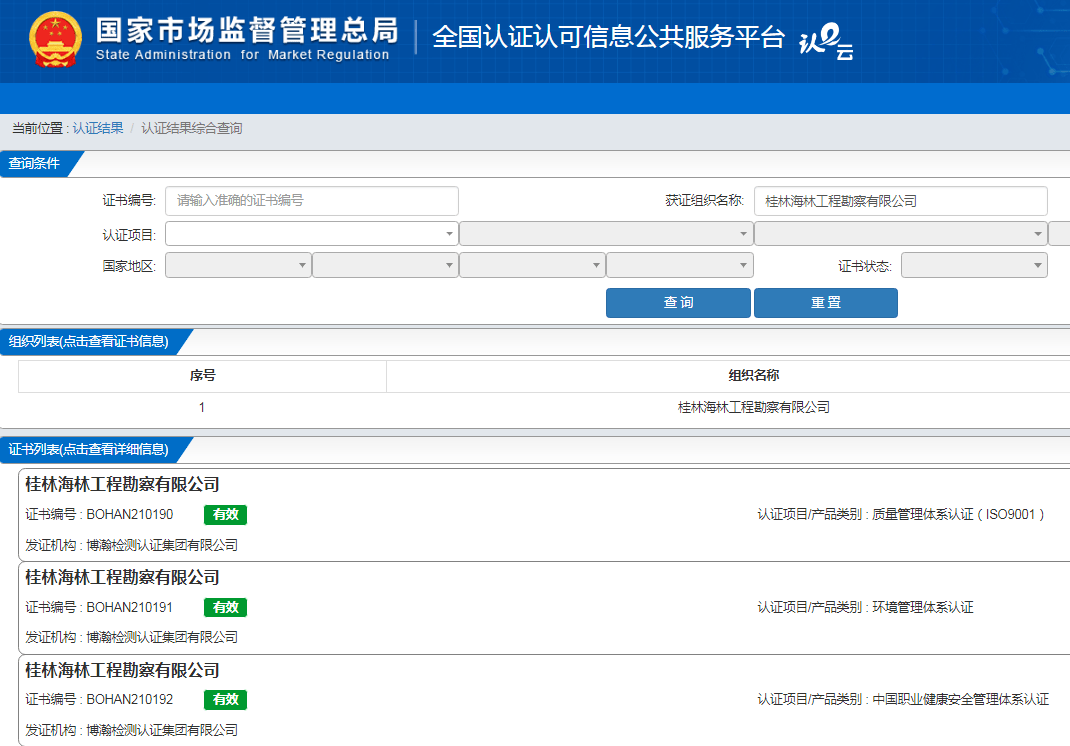Open the third 国家地区 dropdown
Screen dimensions: 1070x746
click(532, 266)
